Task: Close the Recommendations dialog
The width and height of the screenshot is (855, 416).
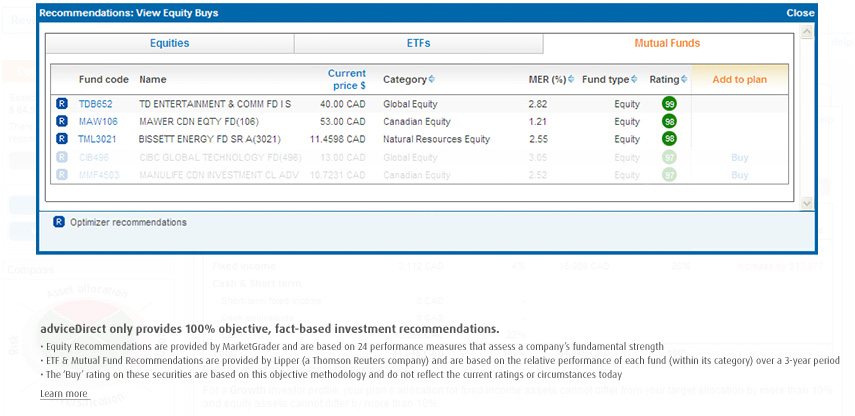Action: [x=800, y=13]
